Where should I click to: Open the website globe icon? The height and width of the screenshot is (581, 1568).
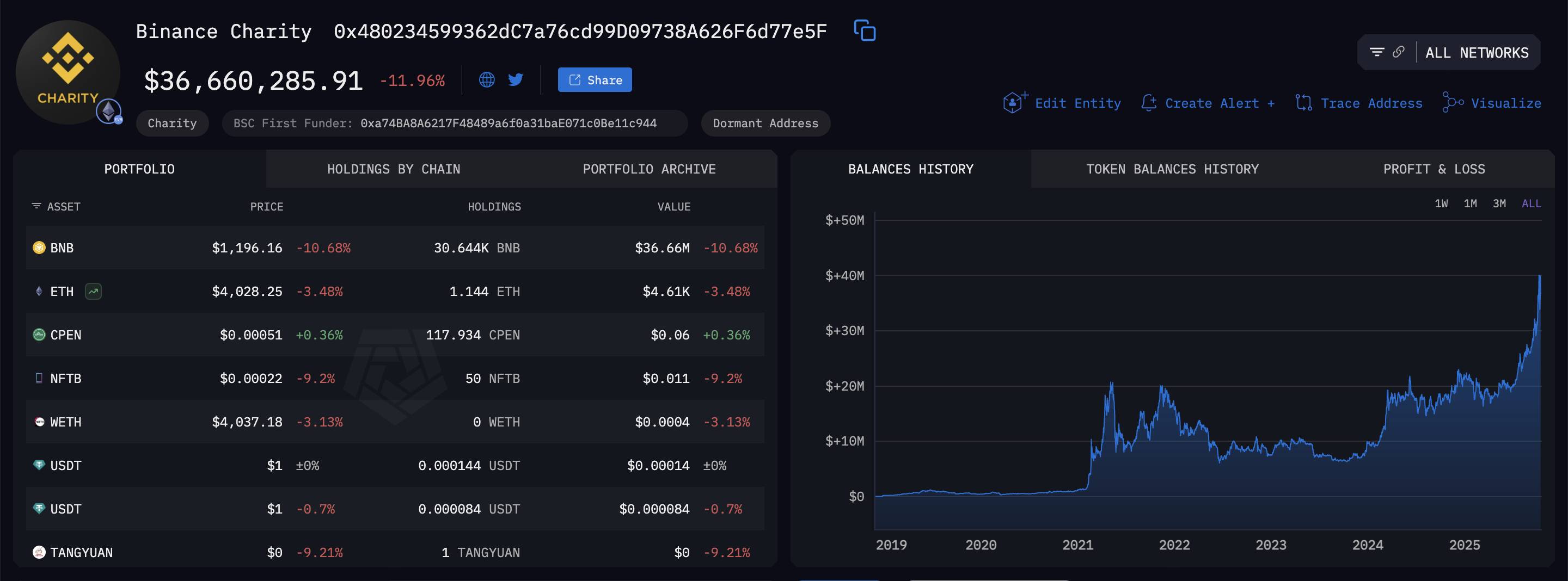tap(486, 80)
